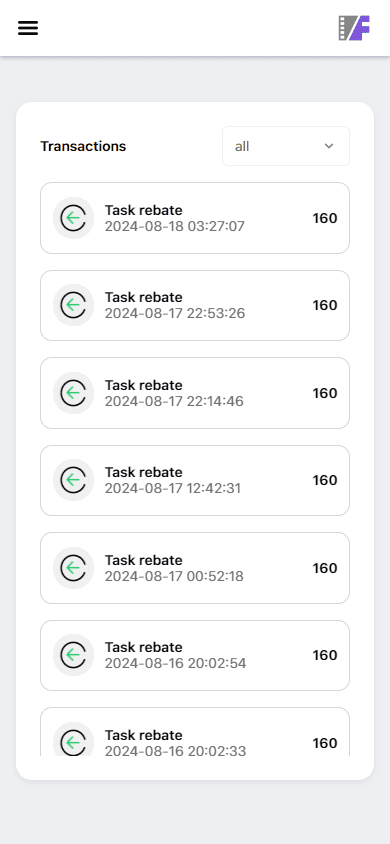The width and height of the screenshot is (390, 844).
Task: Click the chevron arrow in filter dropdown
Action: (329, 146)
